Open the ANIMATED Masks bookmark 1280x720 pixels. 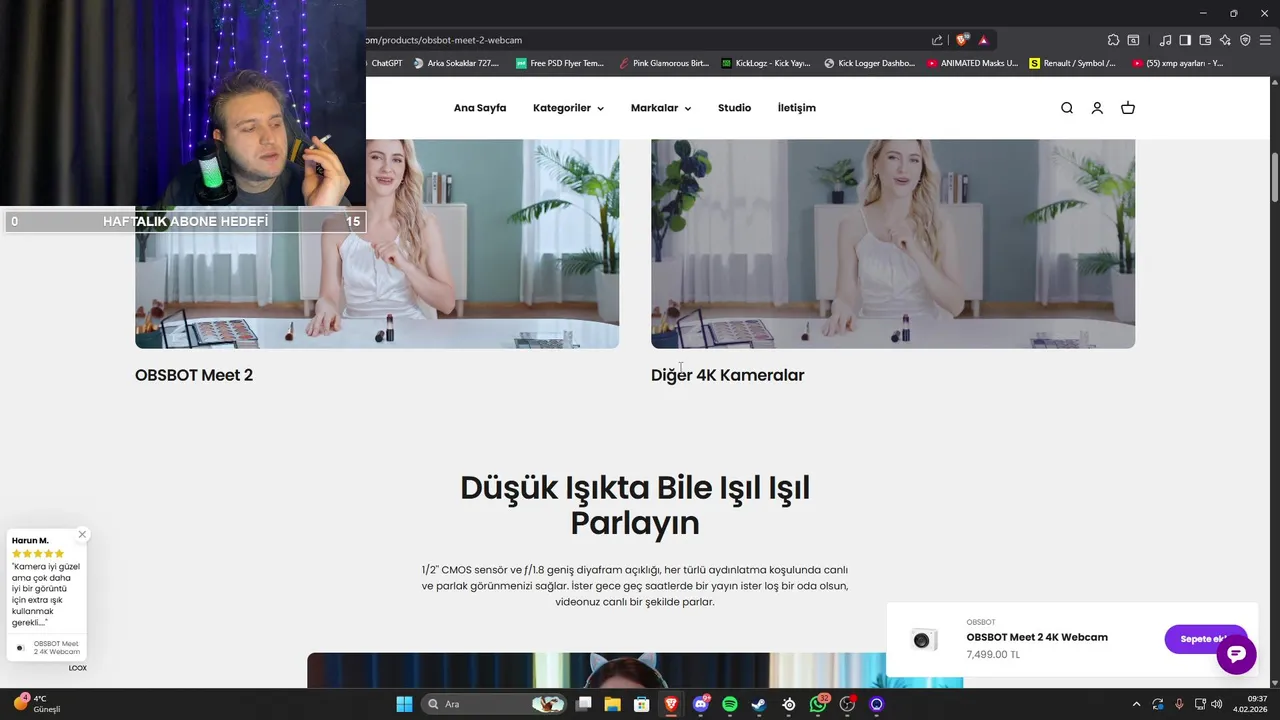(972, 63)
